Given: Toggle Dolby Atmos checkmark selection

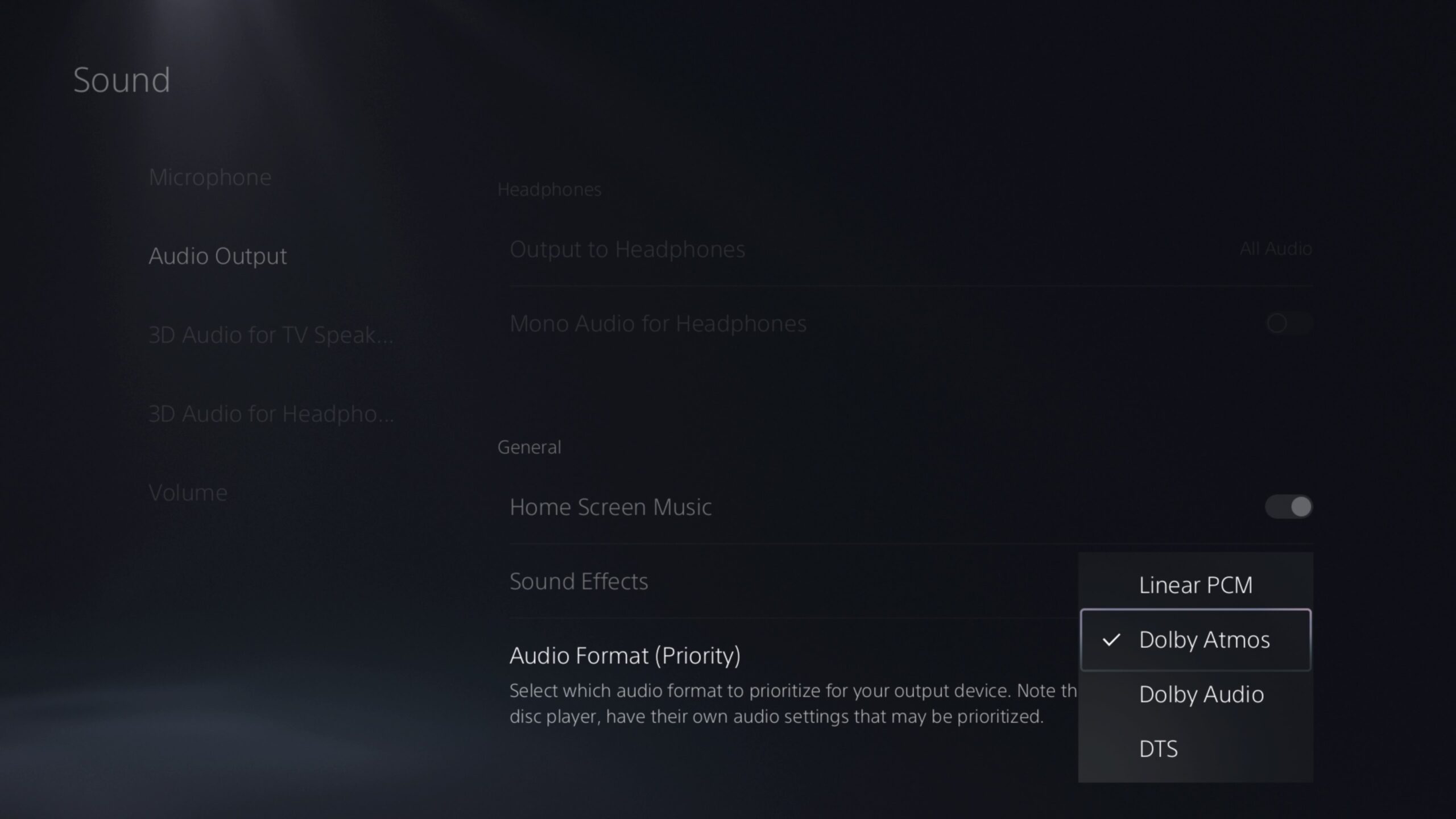Looking at the screenshot, I should tap(1112, 639).
